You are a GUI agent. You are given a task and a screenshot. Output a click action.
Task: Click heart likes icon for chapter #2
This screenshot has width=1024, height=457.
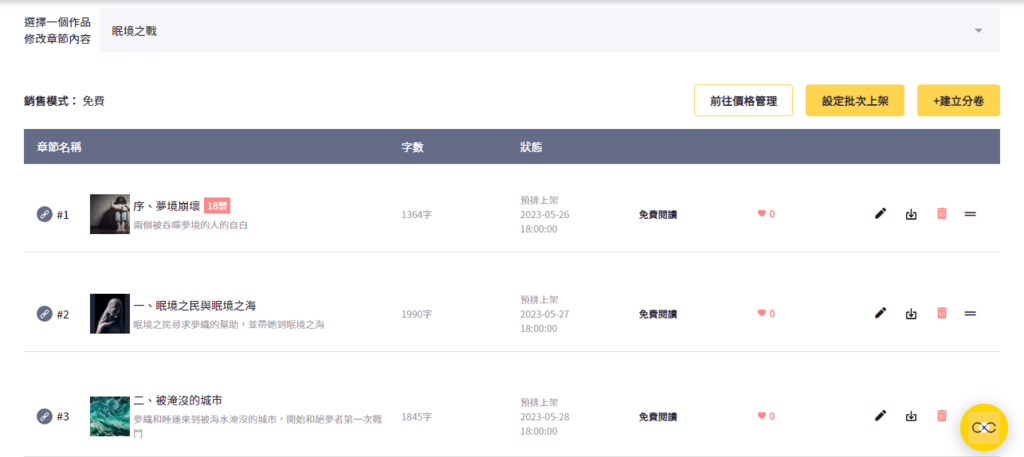pos(761,313)
